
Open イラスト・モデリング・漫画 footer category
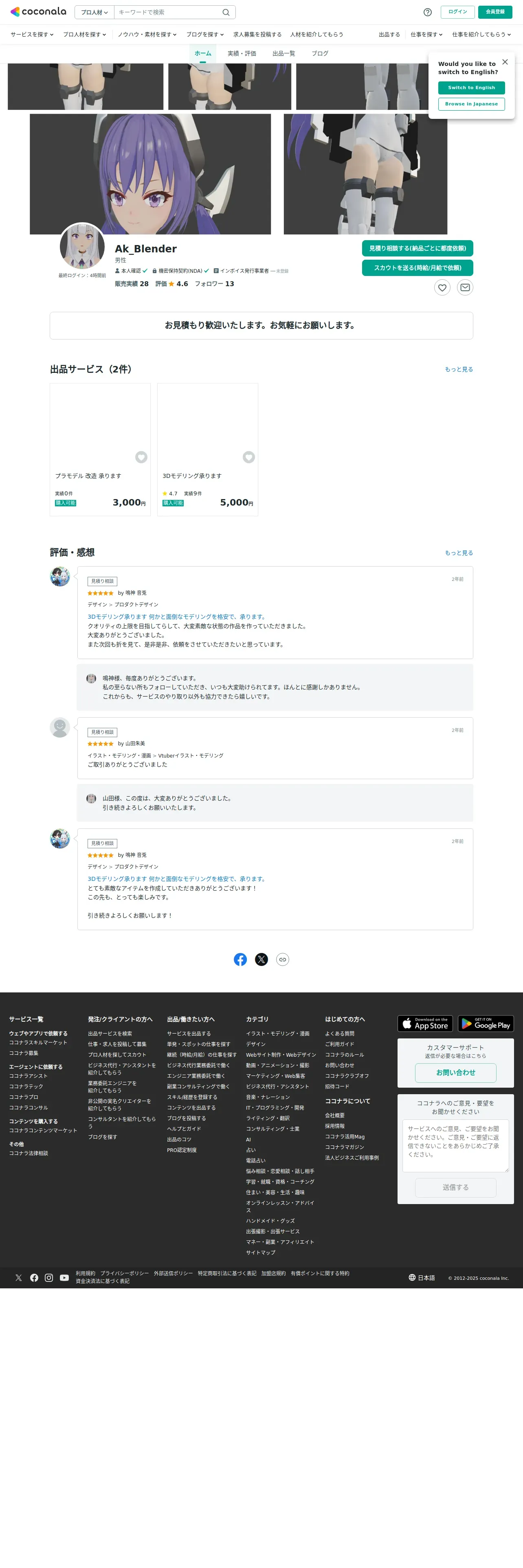click(x=278, y=1034)
